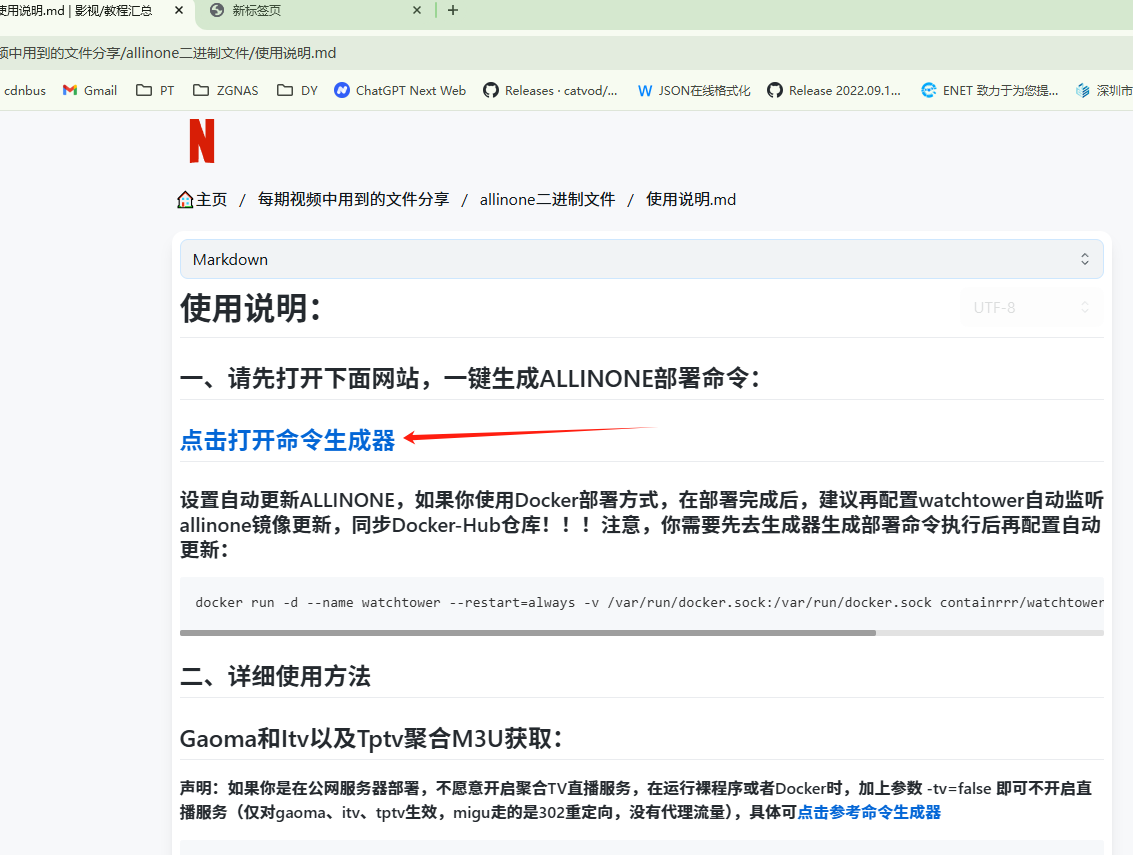Launch the ChatGPT Next Web bookmark icon
1133x855 pixels.
click(343, 90)
